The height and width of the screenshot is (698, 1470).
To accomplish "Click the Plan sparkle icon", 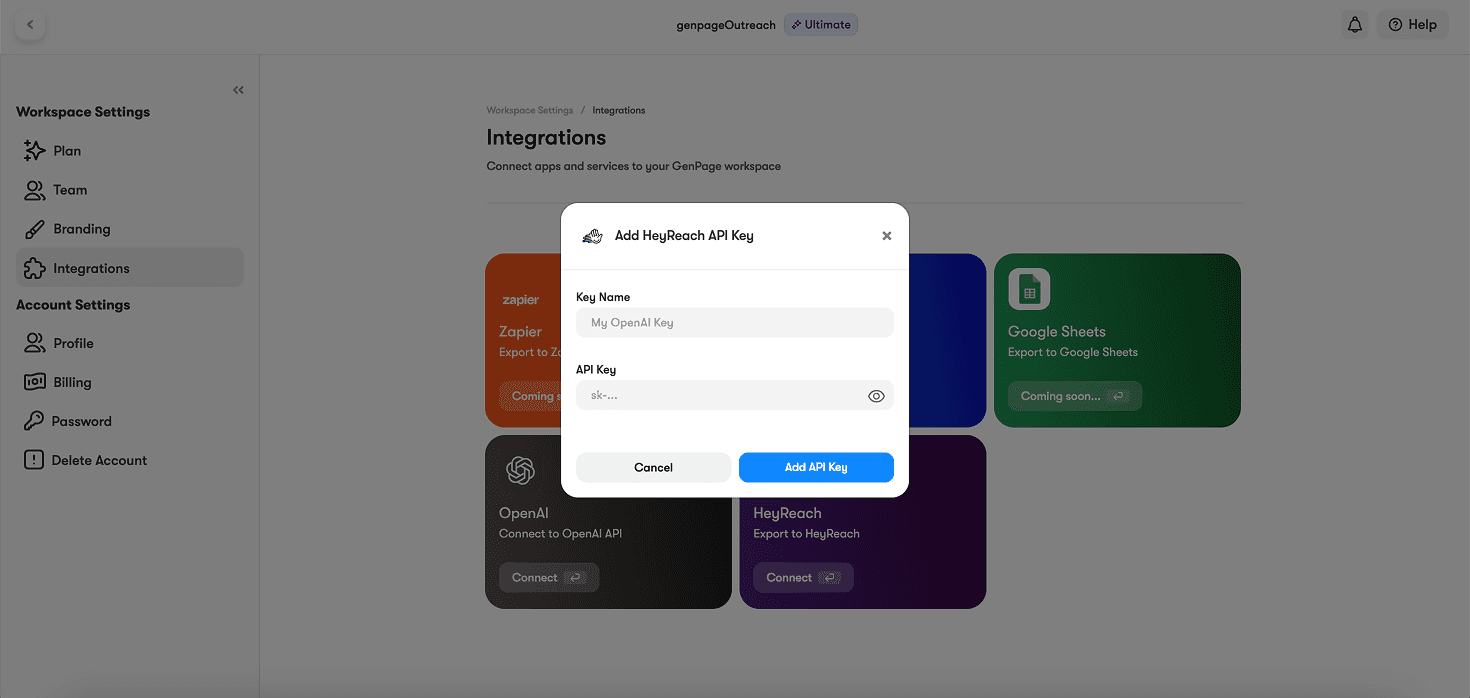I will (34, 151).
